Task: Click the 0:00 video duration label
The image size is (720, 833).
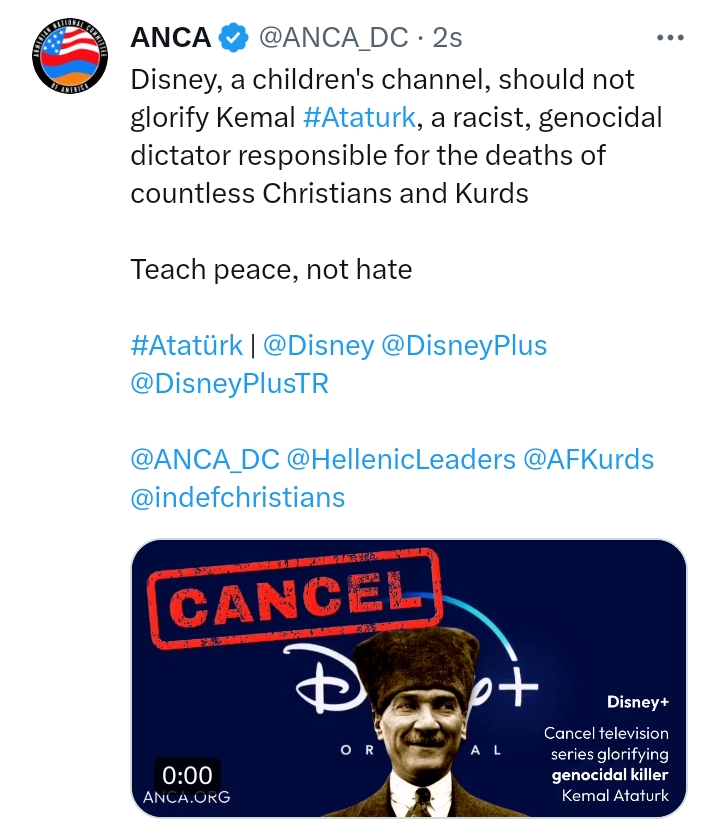Action: click(x=187, y=775)
